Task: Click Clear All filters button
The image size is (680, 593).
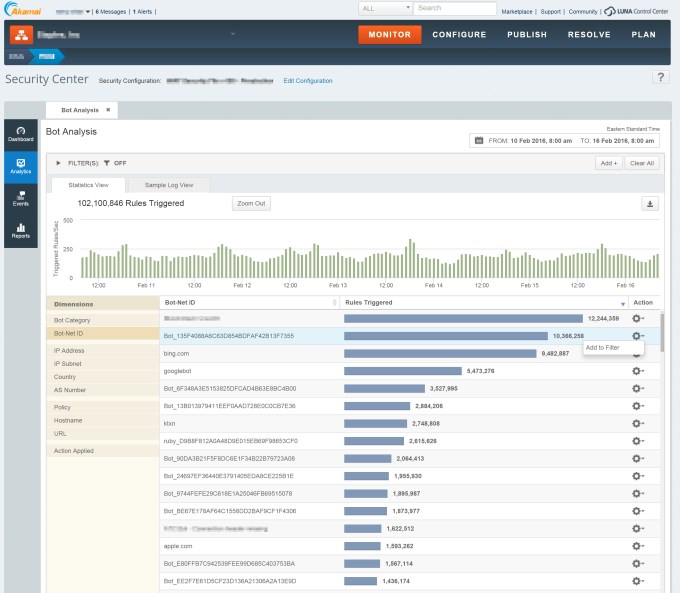Action: point(641,162)
